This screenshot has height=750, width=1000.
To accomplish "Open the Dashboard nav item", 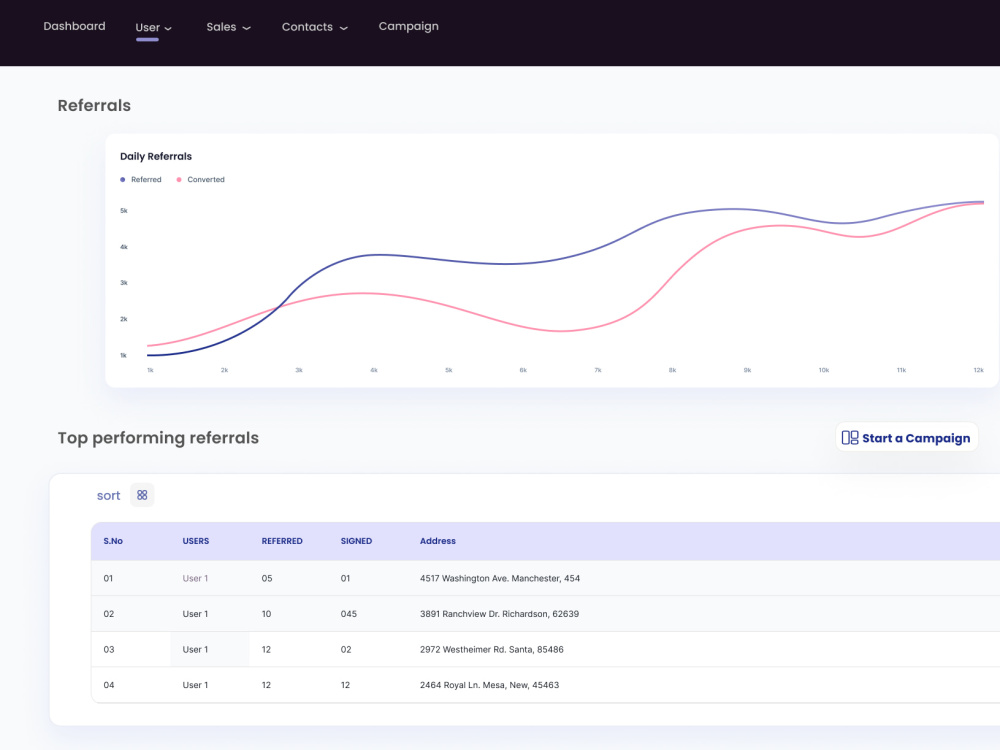I will [x=74, y=26].
